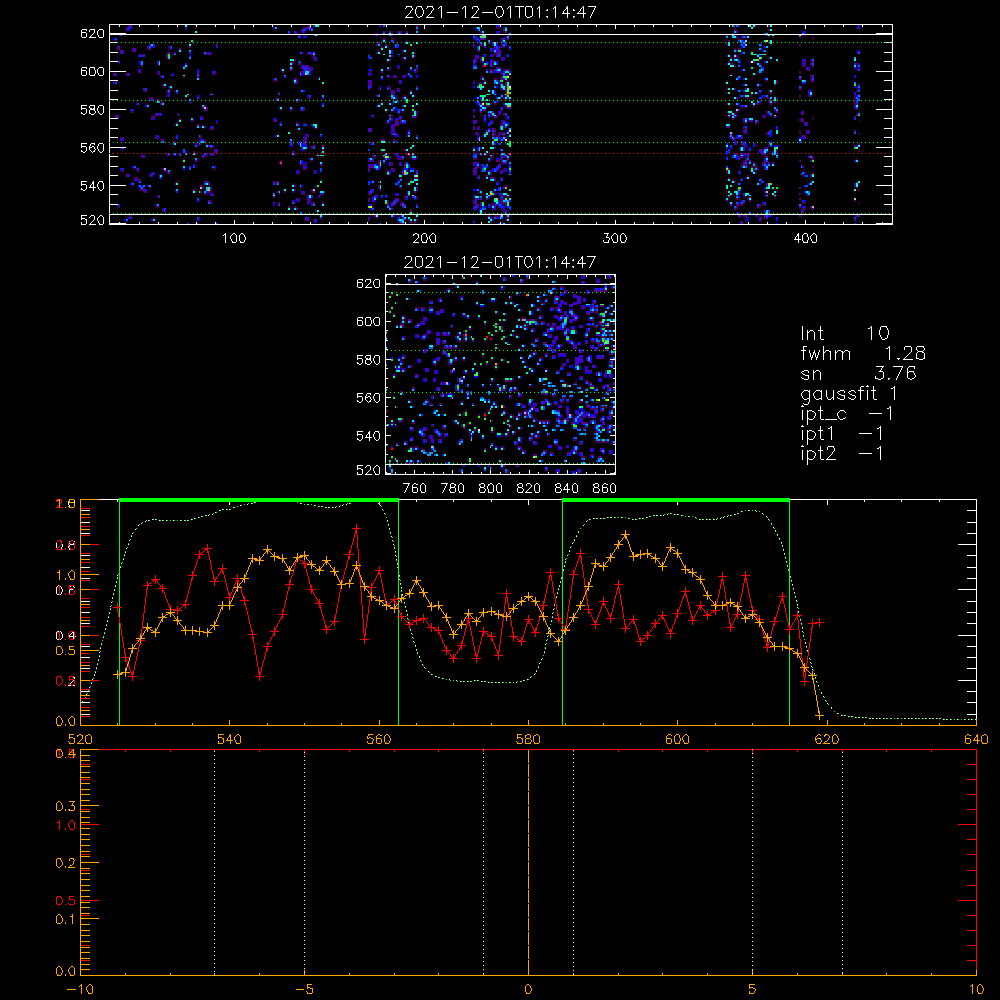1000x1000 pixels.
Task: Click the 0 x-axis label of the lowest plot
Action: pyautogui.click(x=528, y=990)
